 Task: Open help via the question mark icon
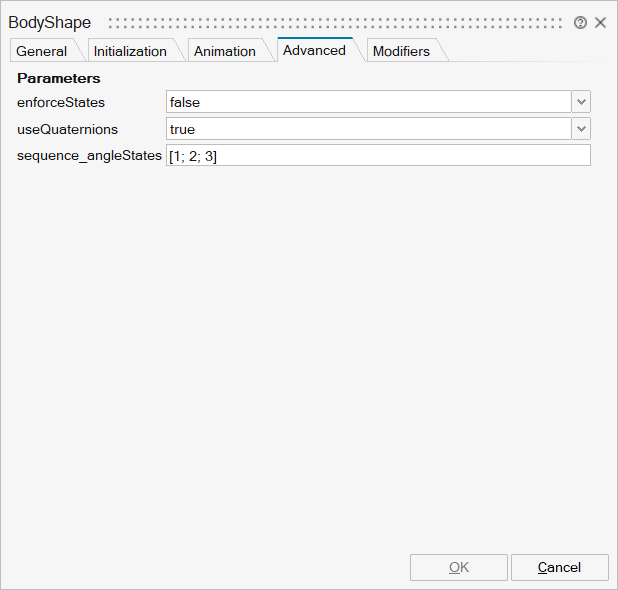tap(580, 23)
